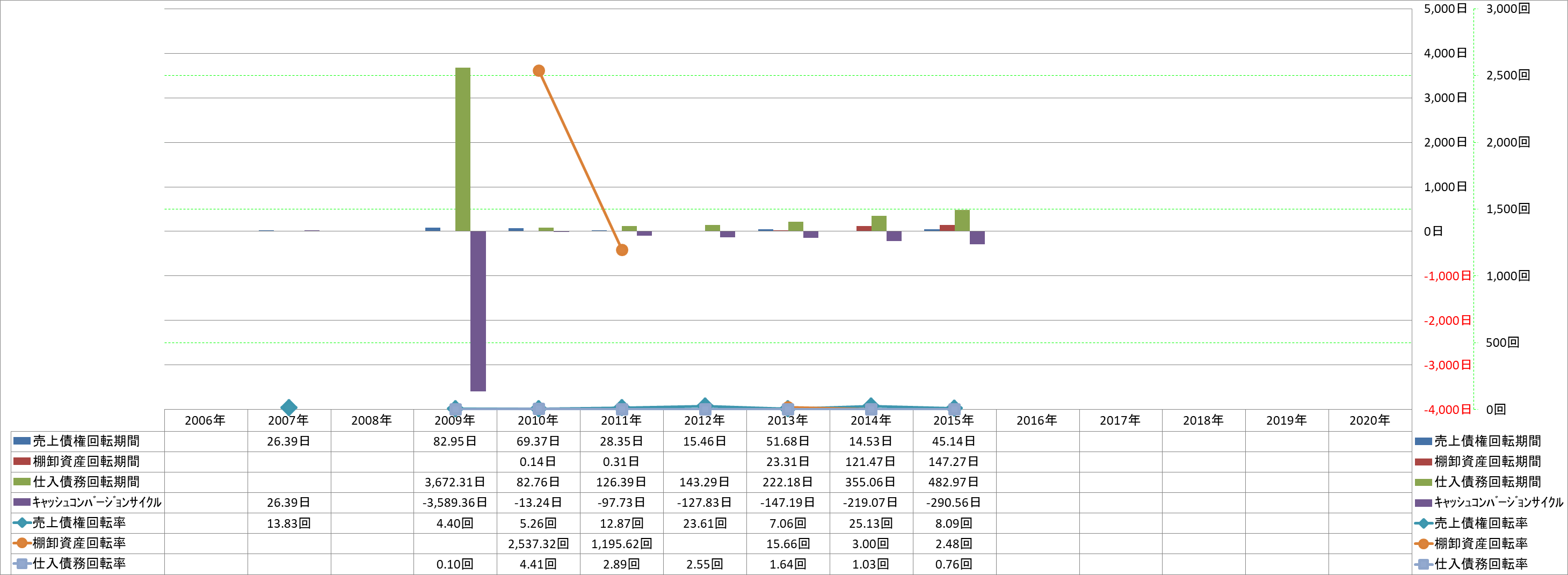Click the 500回 secondary axis label
Viewport: 1568px width, 575px height.
[1502, 343]
